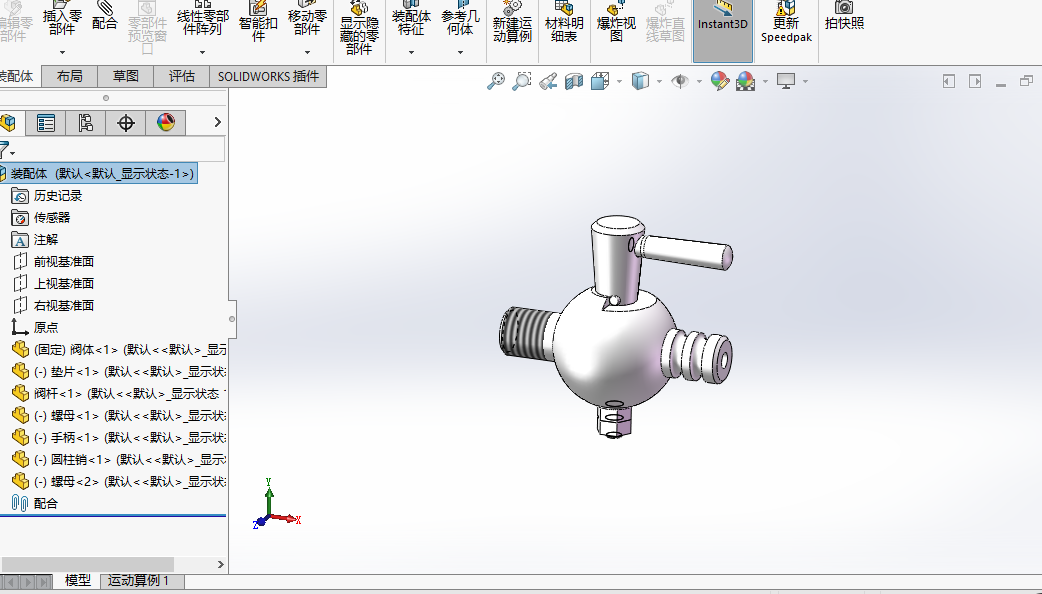The image size is (1042, 594).
Task: Open dropdown arrow under Reference Geometry
Action: pos(460,52)
